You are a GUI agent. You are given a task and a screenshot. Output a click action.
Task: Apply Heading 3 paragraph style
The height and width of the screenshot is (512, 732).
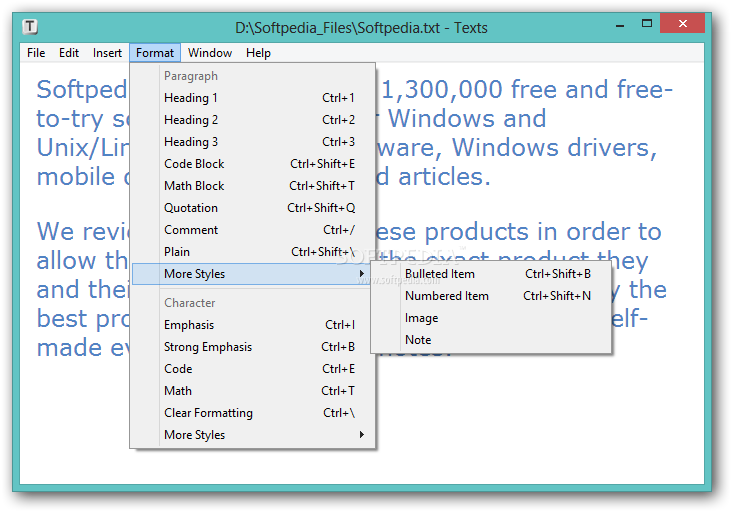[253, 142]
